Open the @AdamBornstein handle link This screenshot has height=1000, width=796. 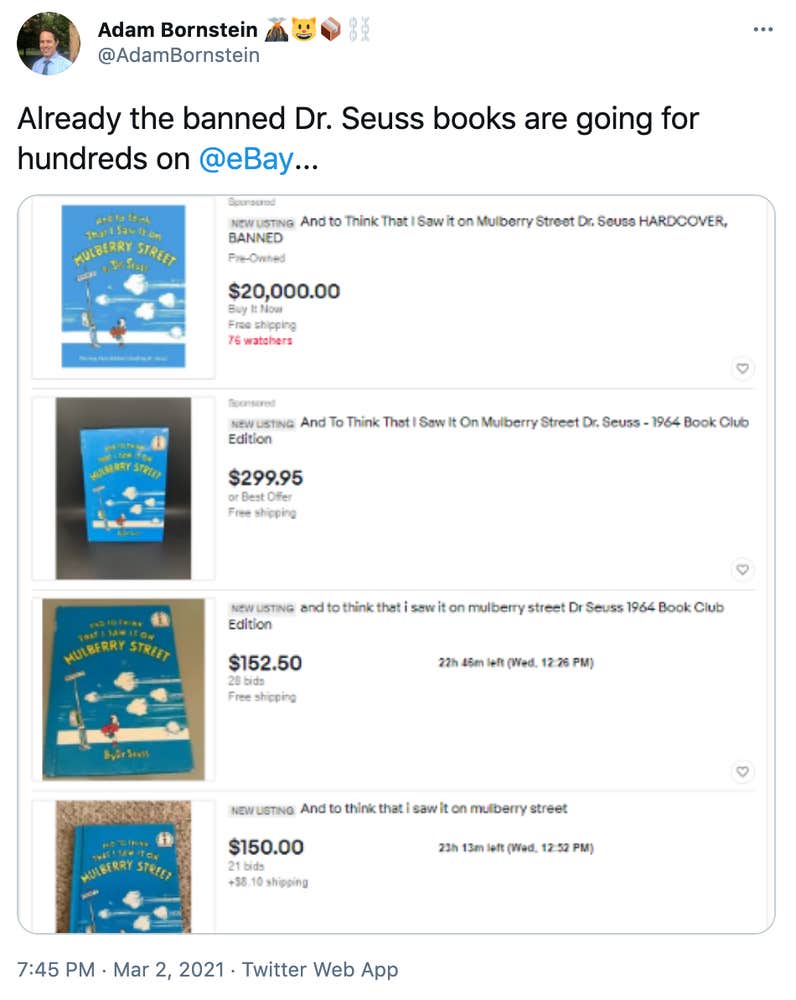tap(178, 55)
